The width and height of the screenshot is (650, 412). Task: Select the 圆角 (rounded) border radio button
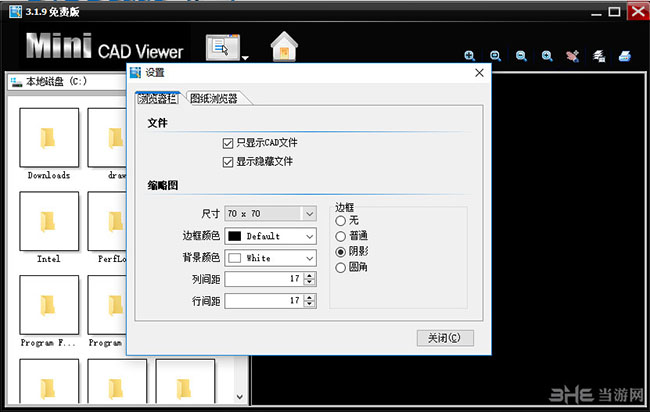tap(340, 268)
